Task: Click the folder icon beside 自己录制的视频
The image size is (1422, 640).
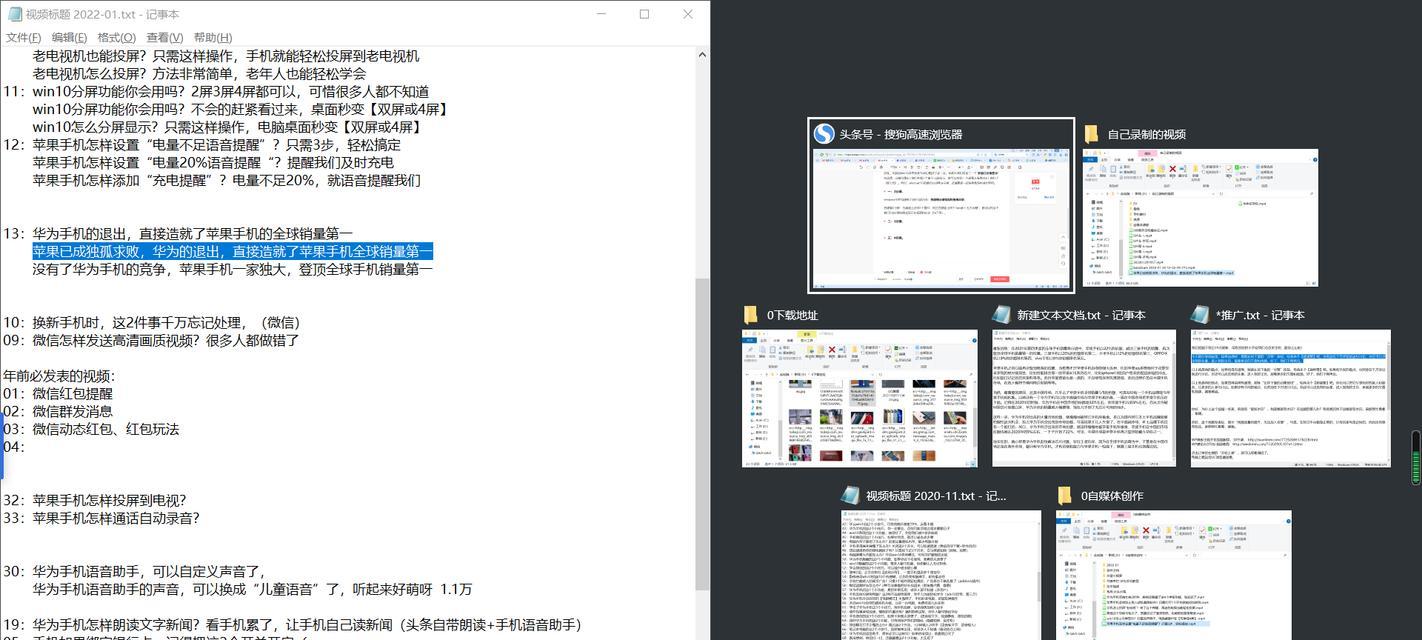Action: 1092,134
